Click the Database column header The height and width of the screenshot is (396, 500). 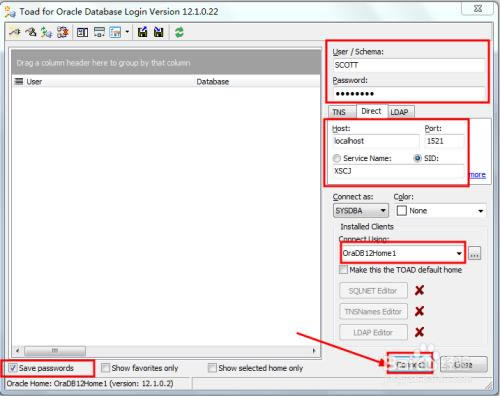click(257, 81)
